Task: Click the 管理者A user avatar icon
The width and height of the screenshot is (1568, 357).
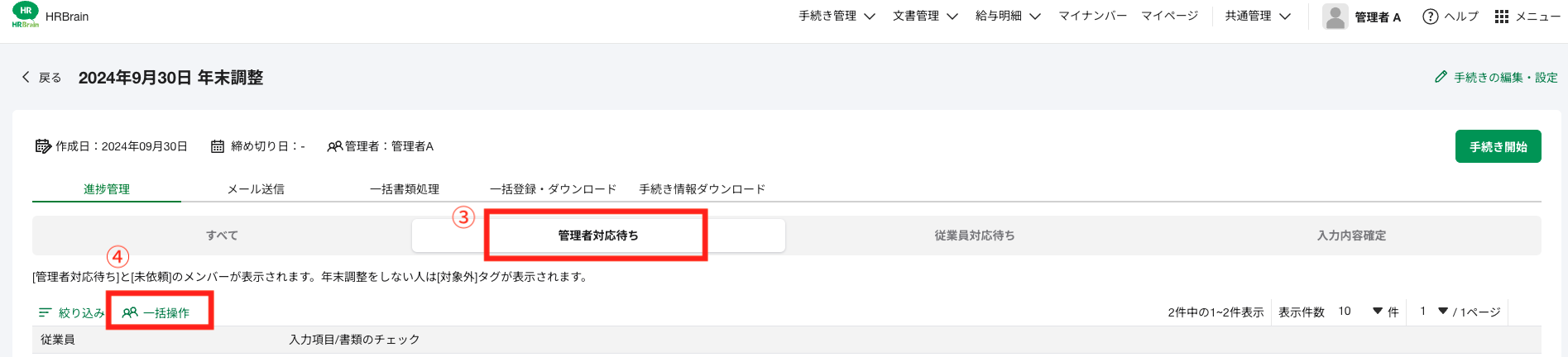Action: 1335,17
